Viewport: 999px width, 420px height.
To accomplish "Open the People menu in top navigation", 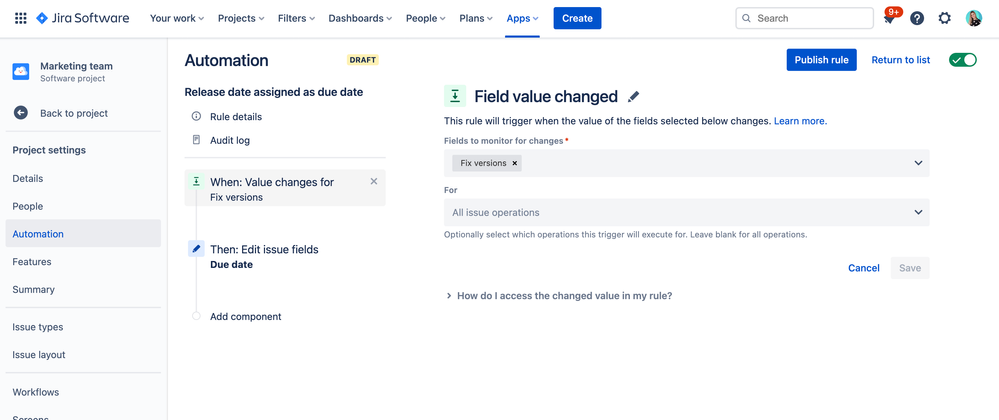I will 426,18.
